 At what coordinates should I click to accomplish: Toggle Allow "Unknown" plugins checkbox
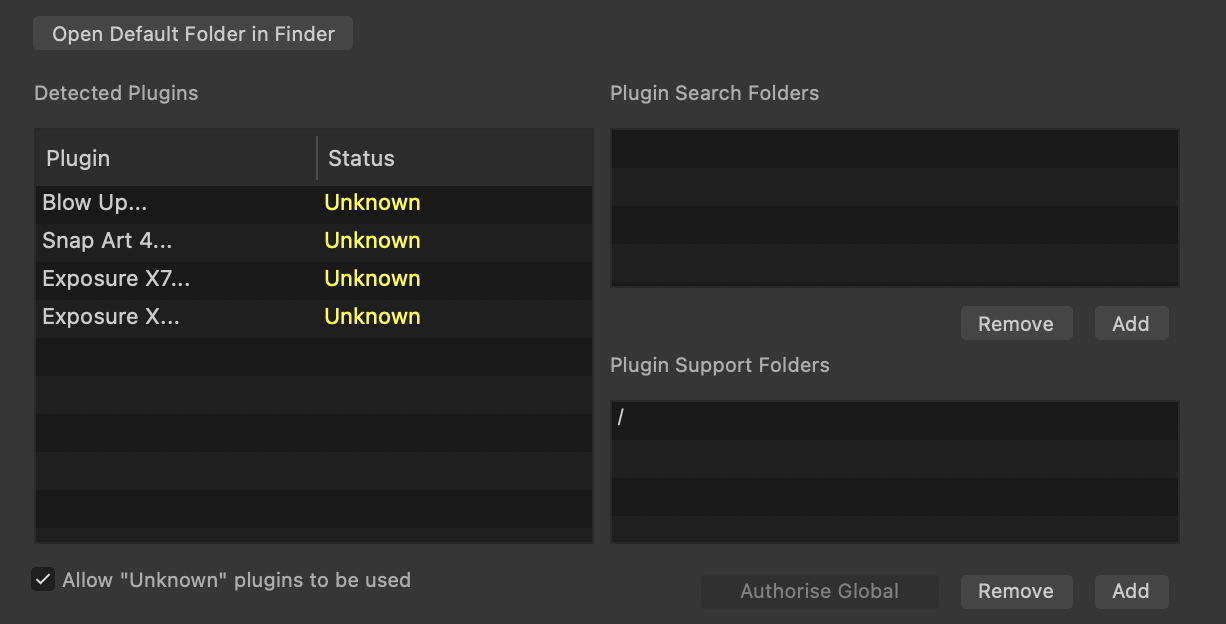(x=43, y=580)
